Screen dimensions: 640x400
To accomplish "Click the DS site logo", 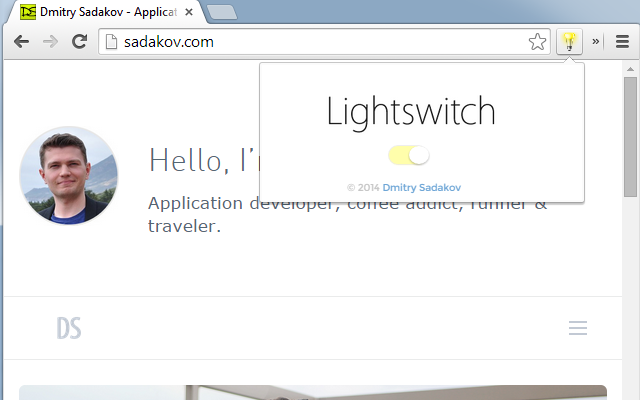I will click(69, 328).
